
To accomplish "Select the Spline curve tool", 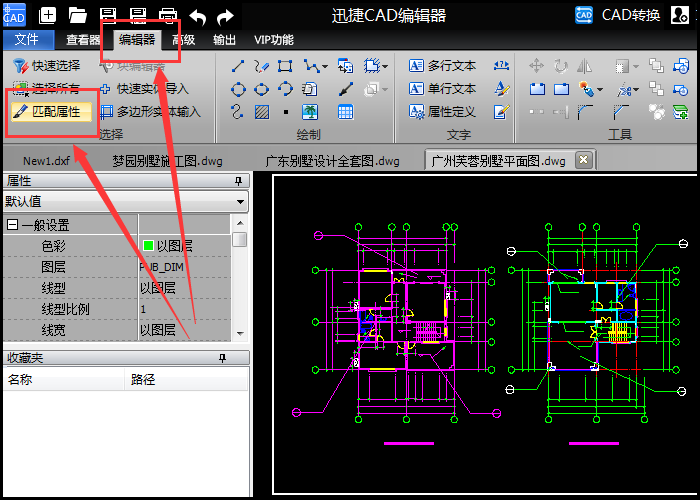I will pos(238,112).
